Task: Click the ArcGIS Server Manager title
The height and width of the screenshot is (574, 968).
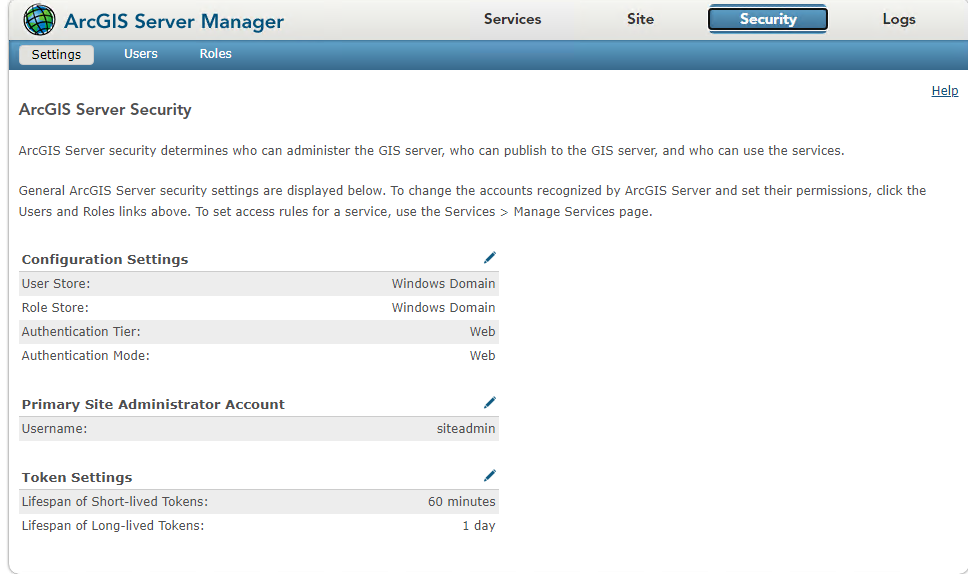Action: 174,21
